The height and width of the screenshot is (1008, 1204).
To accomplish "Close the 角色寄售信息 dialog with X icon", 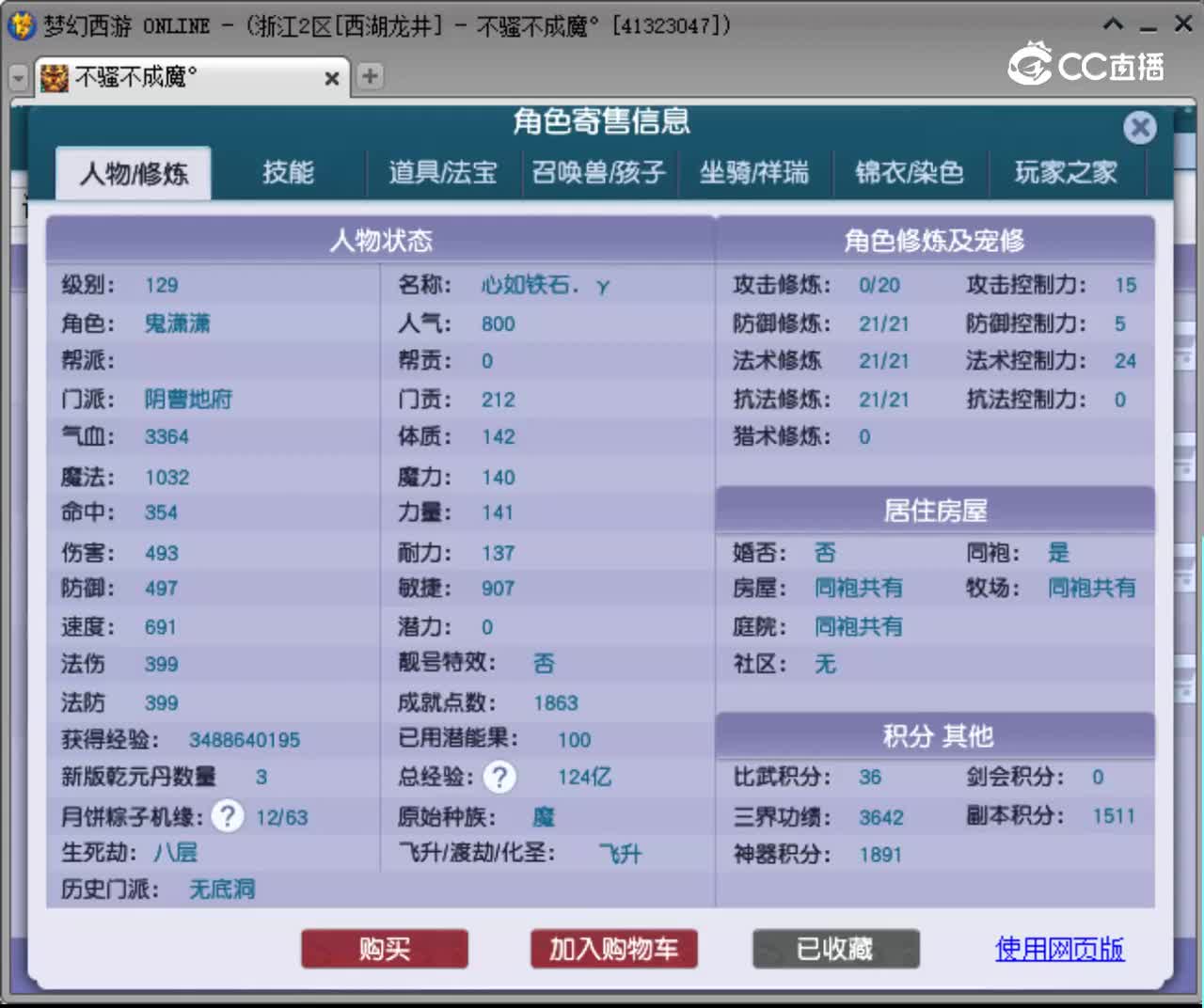I will [1139, 127].
